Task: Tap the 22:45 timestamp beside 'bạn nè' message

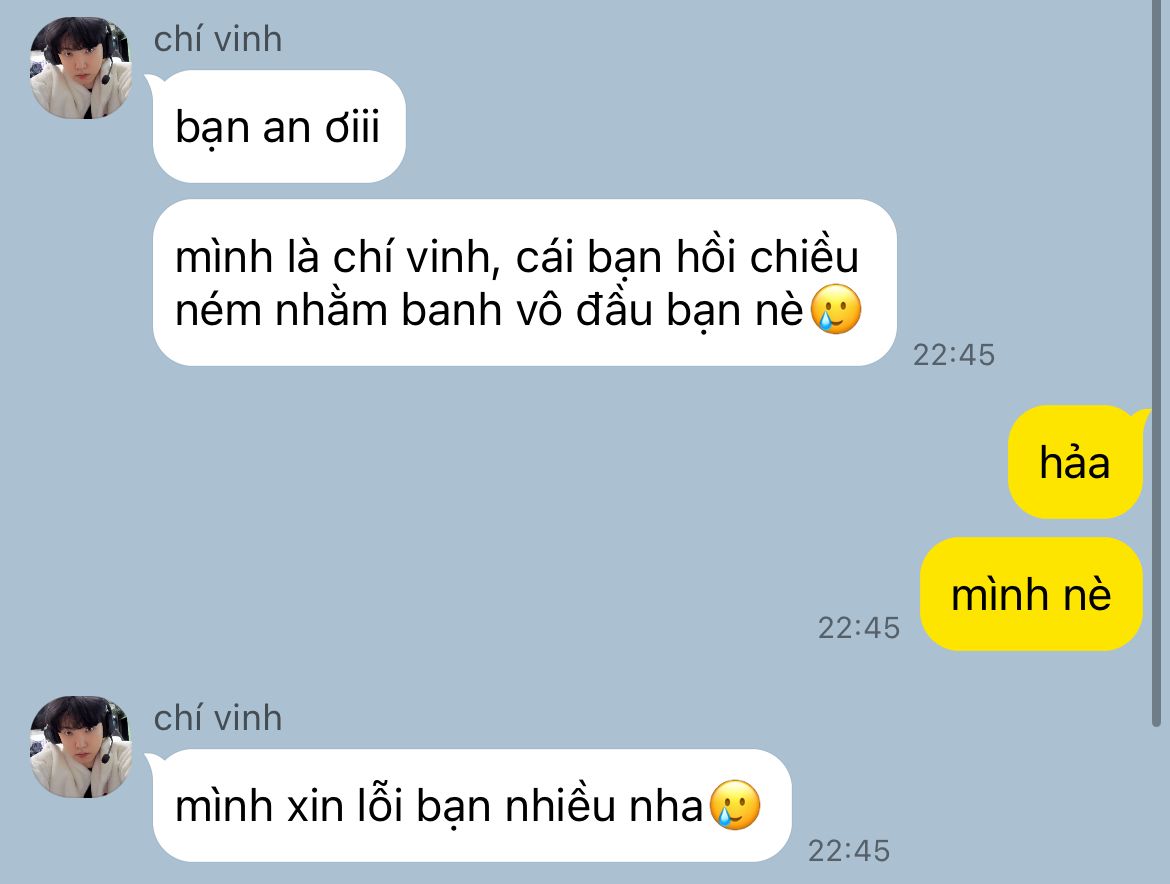Action: (x=954, y=355)
